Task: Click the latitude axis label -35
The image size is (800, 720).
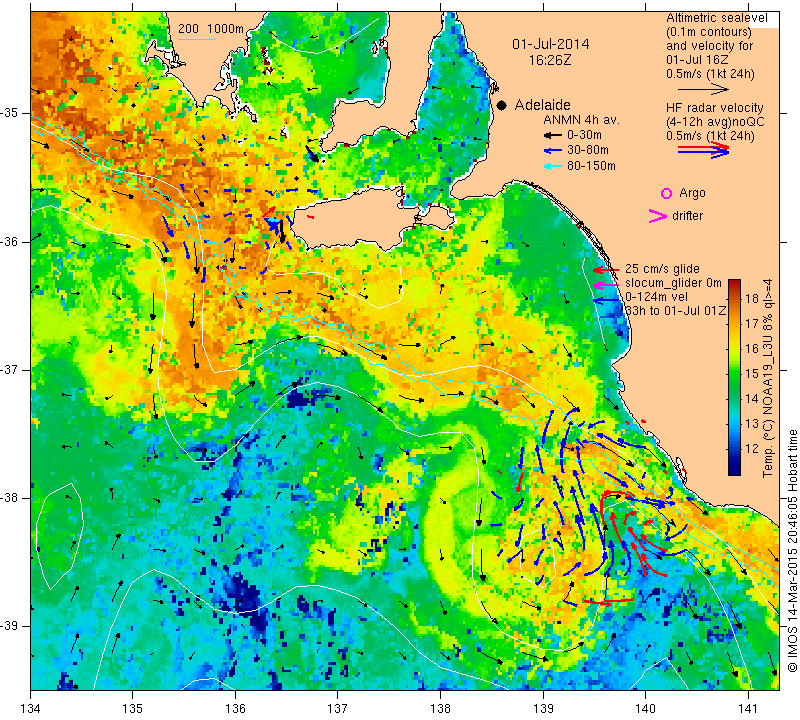Action: [x=10, y=113]
